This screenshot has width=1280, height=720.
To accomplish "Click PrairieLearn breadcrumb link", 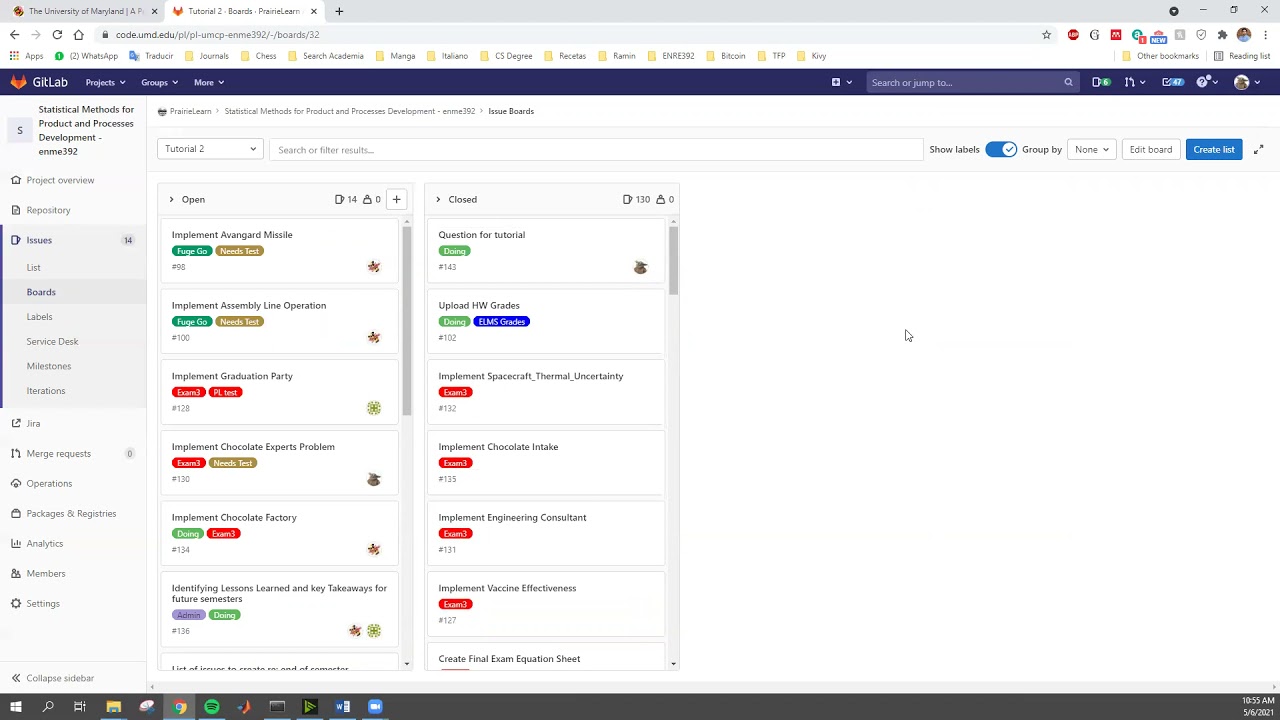I will (x=190, y=111).
